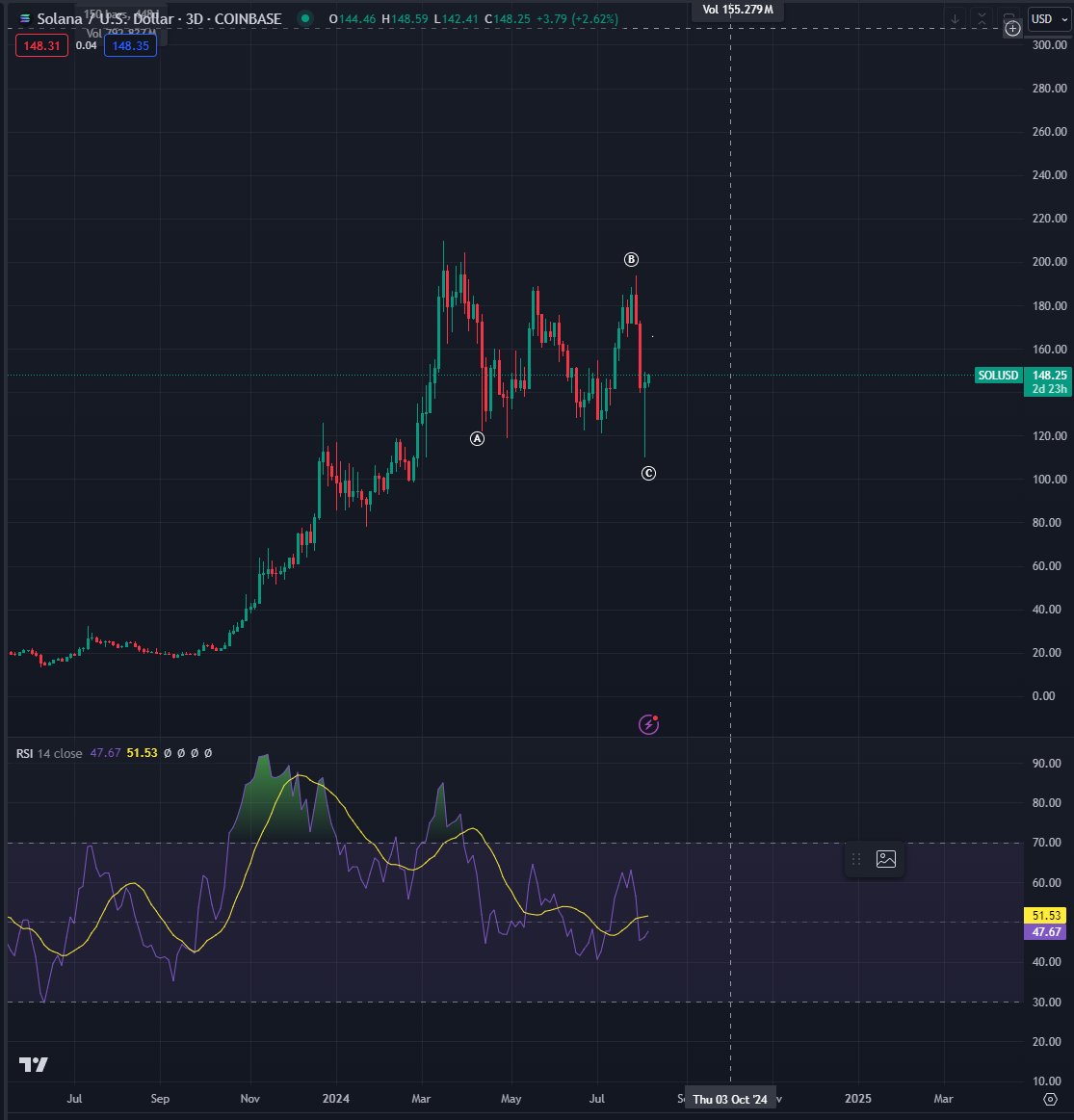Click the blue 148.35 buy price button
The height and width of the screenshot is (1120, 1074).
[130, 45]
